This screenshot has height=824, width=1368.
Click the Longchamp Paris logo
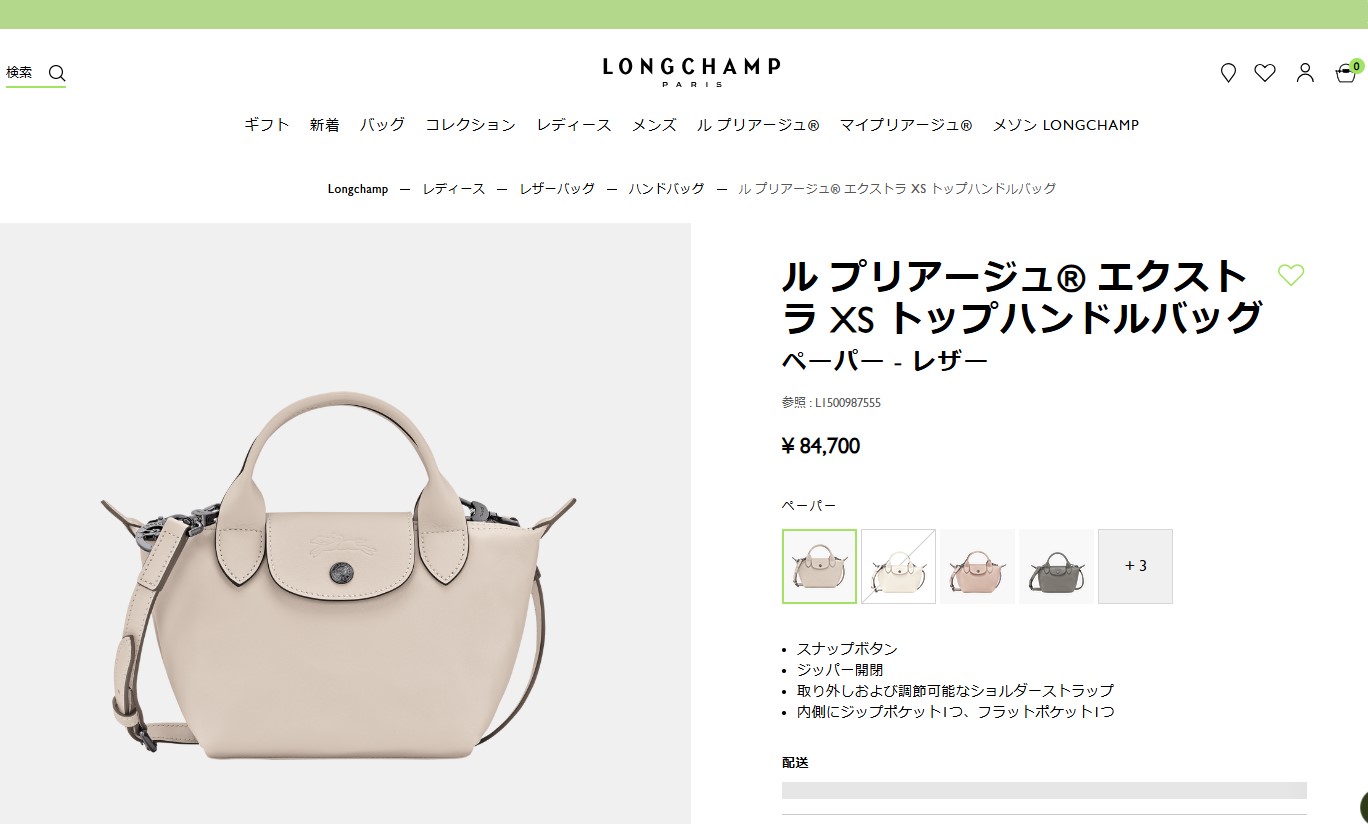point(691,72)
